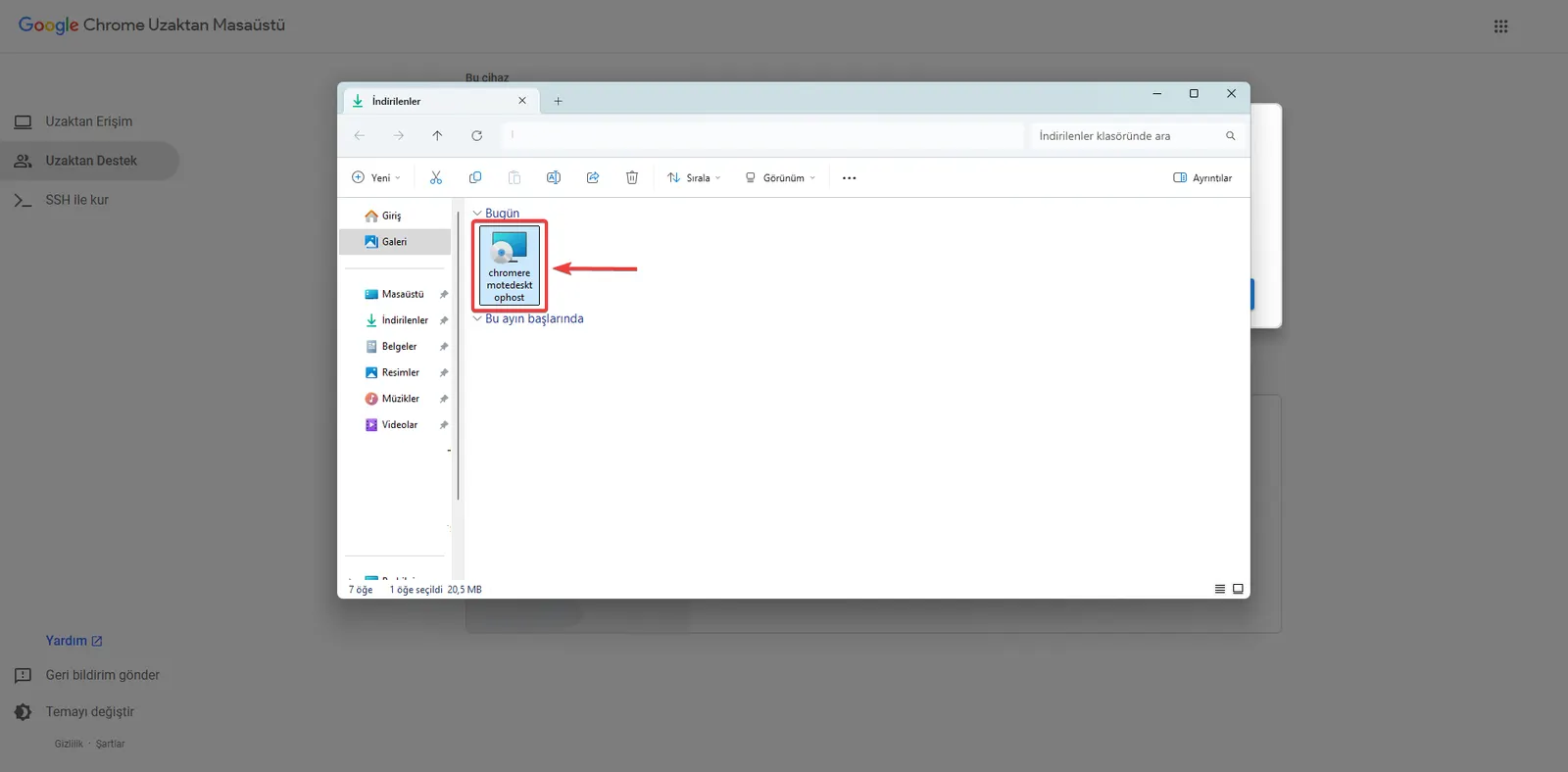Close the İndirilenler tab

(x=522, y=101)
